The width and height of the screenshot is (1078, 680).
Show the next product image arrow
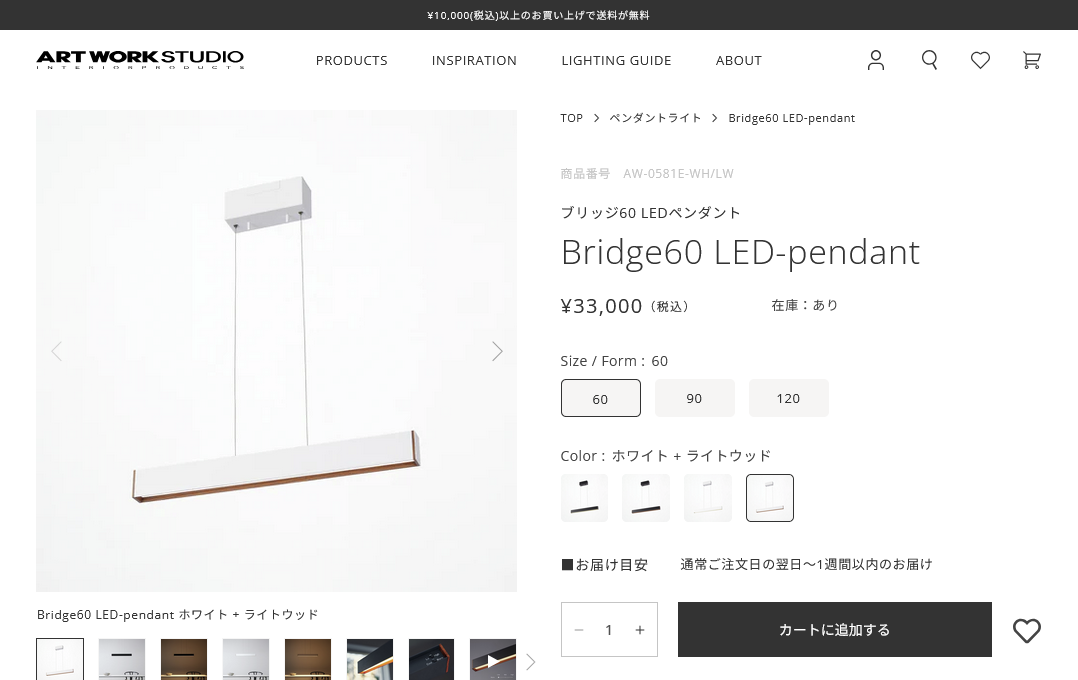pos(497,351)
